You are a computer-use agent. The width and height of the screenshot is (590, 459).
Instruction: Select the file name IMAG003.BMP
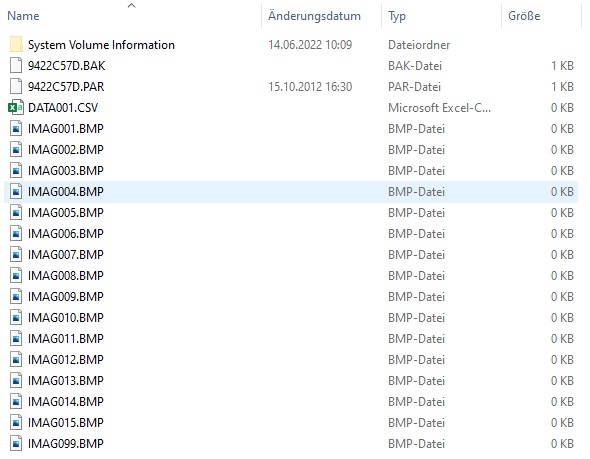(66, 171)
